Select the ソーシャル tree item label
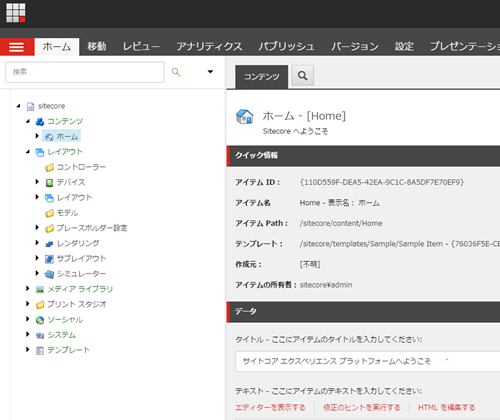500x420 pixels. (65, 320)
